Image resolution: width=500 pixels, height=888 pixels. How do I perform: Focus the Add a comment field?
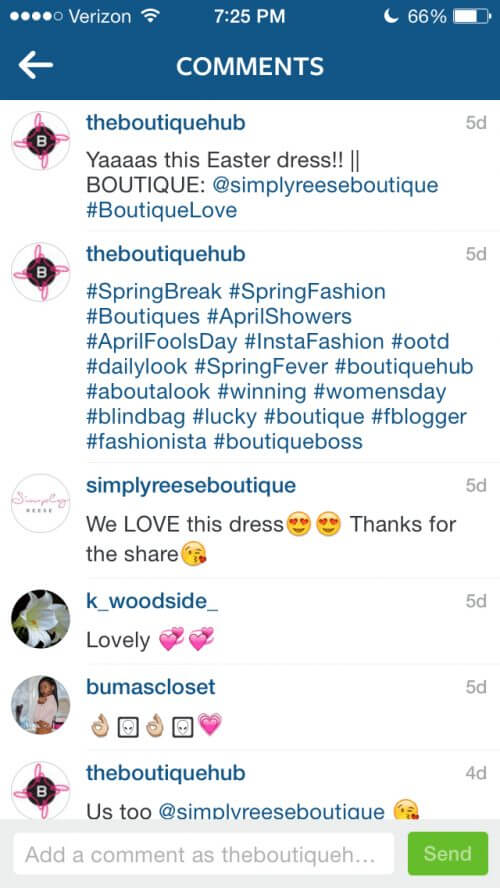click(x=203, y=853)
